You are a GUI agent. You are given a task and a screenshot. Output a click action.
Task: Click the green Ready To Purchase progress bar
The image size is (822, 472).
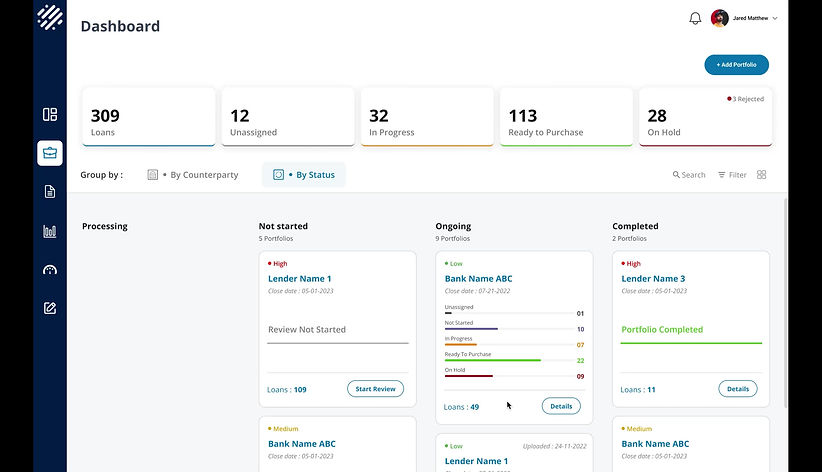point(492,360)
